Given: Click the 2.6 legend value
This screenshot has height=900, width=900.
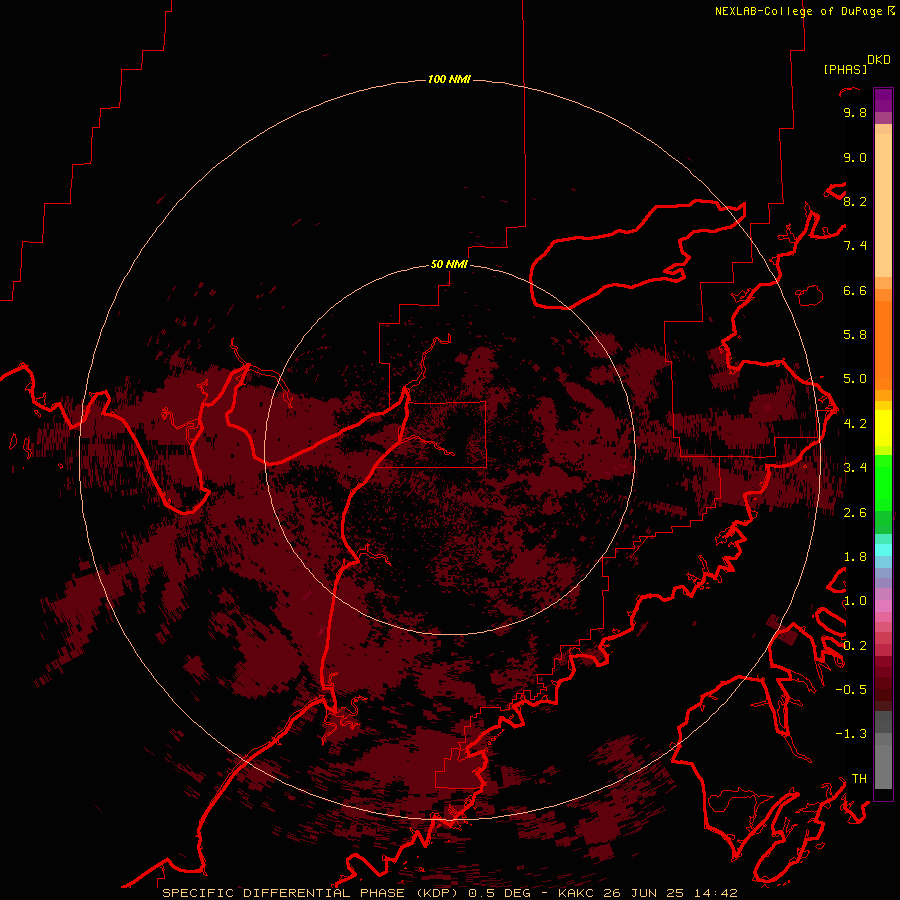Looking at the screenshot, I should [x=855, y=513].
